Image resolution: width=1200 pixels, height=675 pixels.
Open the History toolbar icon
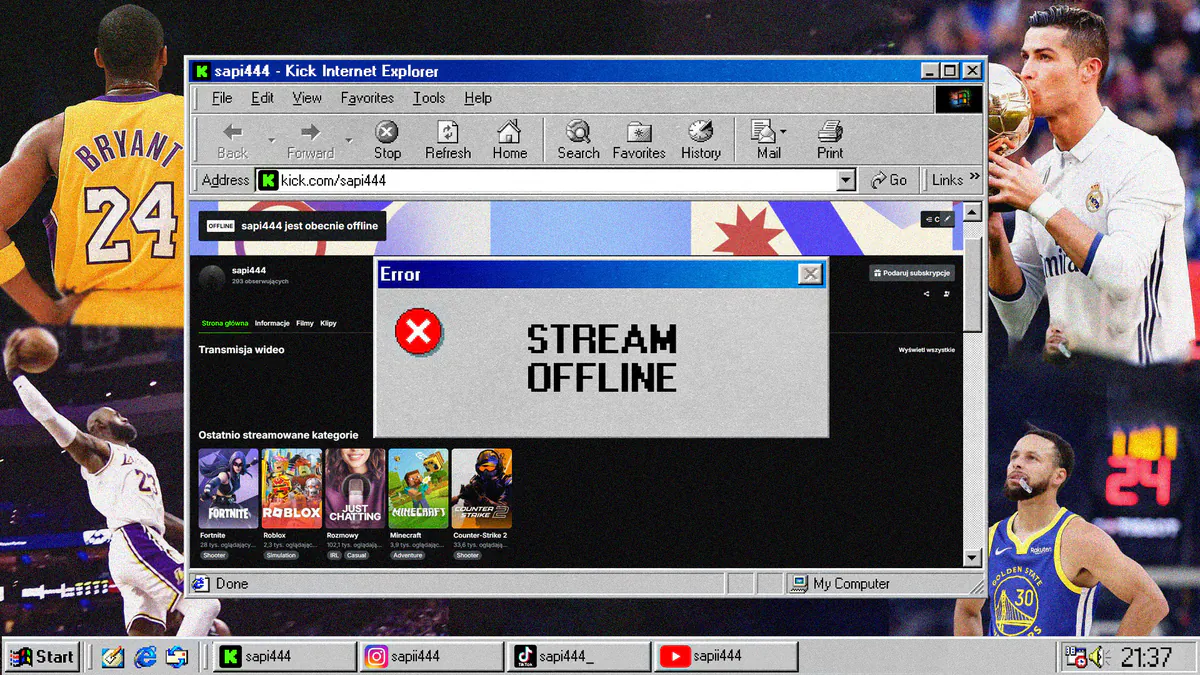coord(700,132)
